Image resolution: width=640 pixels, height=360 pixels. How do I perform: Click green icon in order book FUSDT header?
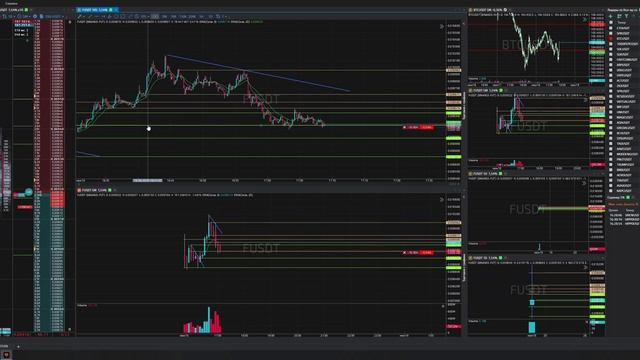[27, 10]
